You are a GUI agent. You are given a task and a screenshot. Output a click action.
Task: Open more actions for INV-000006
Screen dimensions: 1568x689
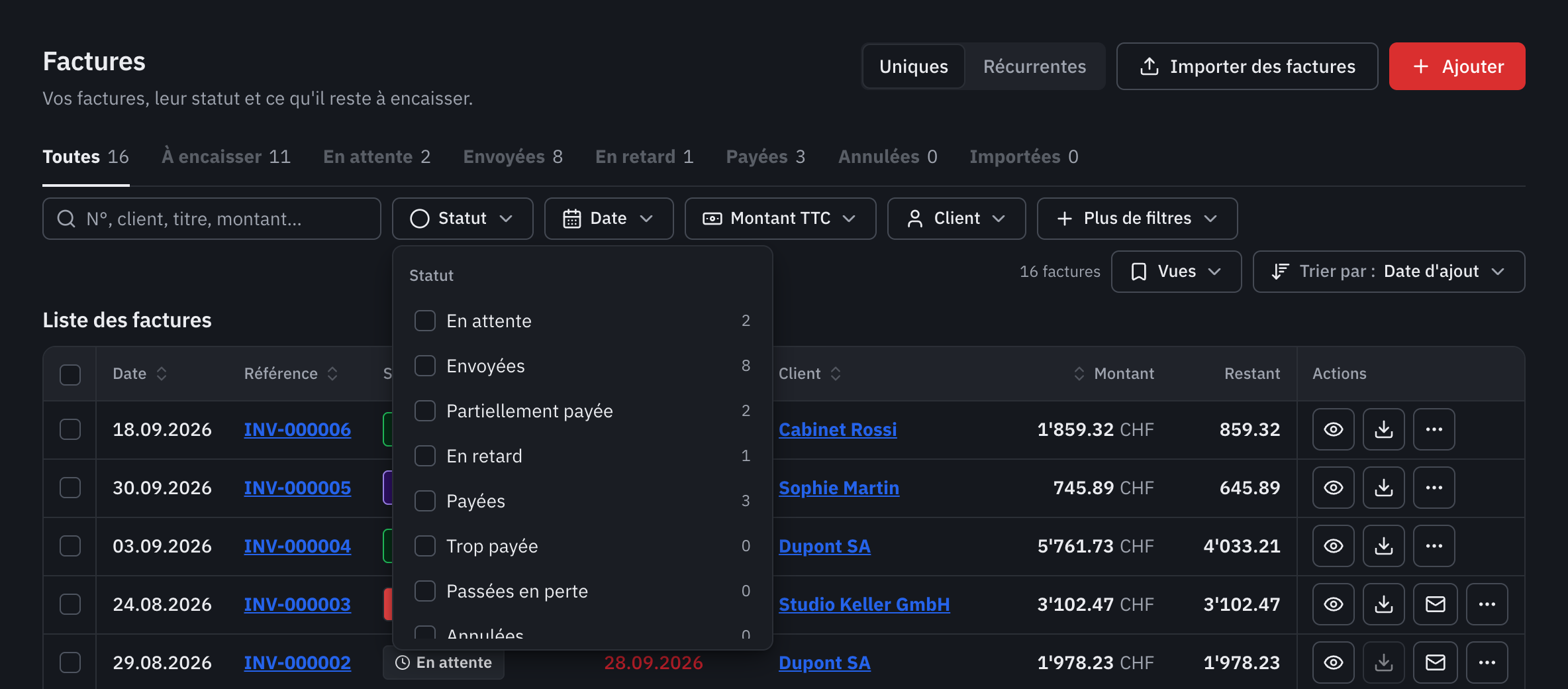[1434, 429]
